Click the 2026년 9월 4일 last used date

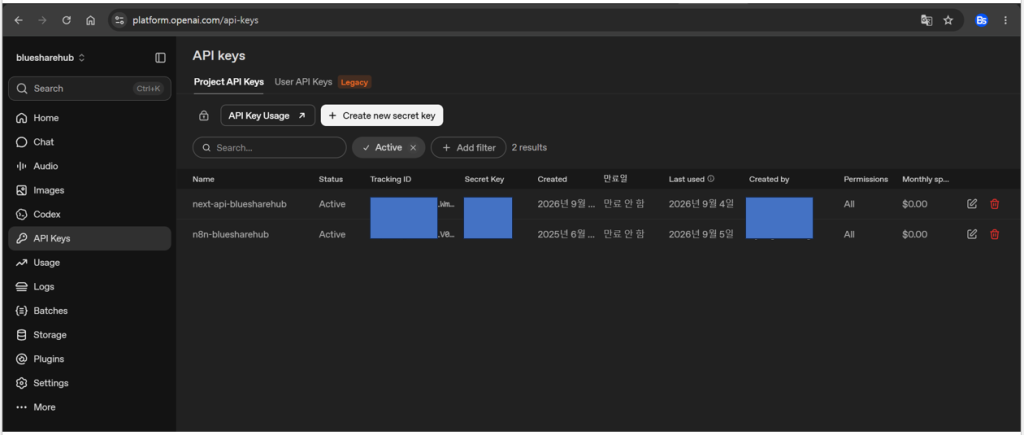click(701, 204)
